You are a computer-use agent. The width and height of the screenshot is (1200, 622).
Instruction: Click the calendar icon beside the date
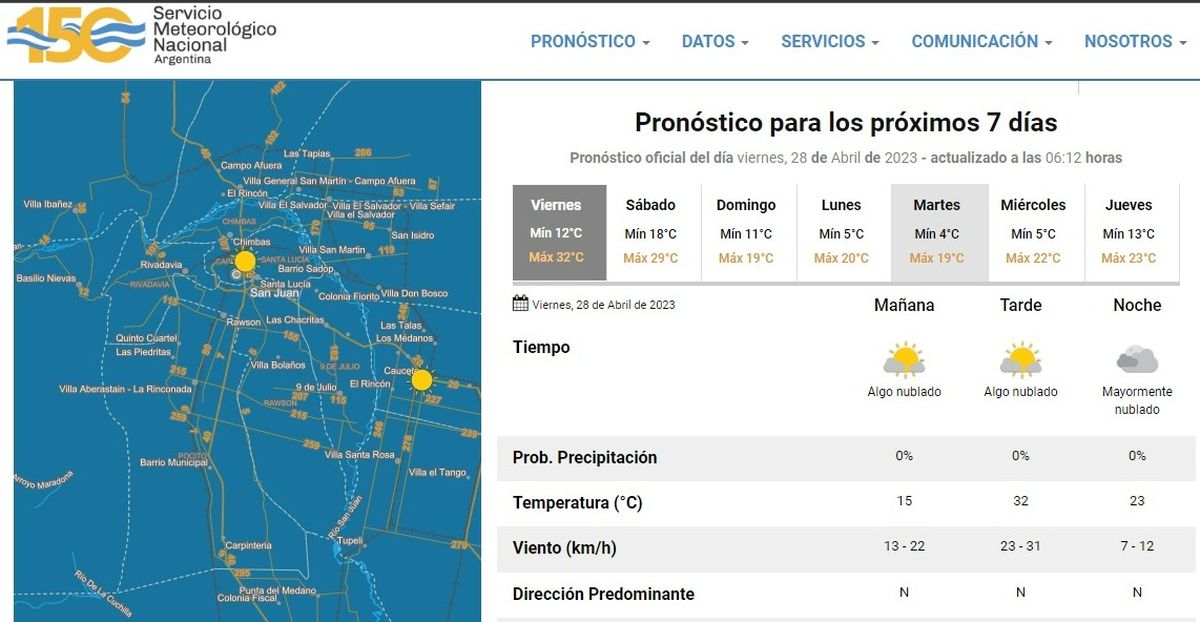pyautogui.click(x=520, y=303)
